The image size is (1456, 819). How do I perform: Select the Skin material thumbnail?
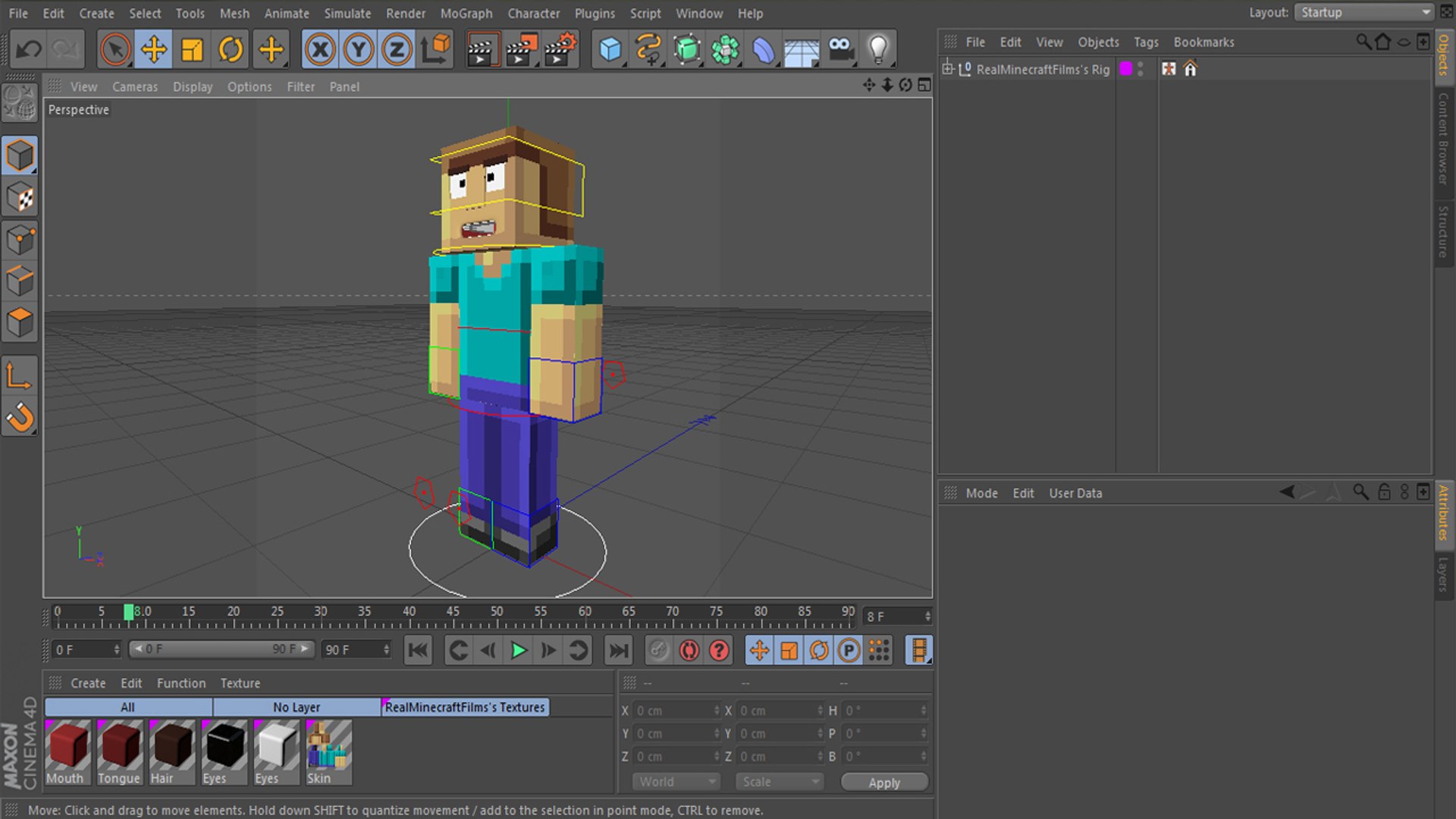click(328, 752)
